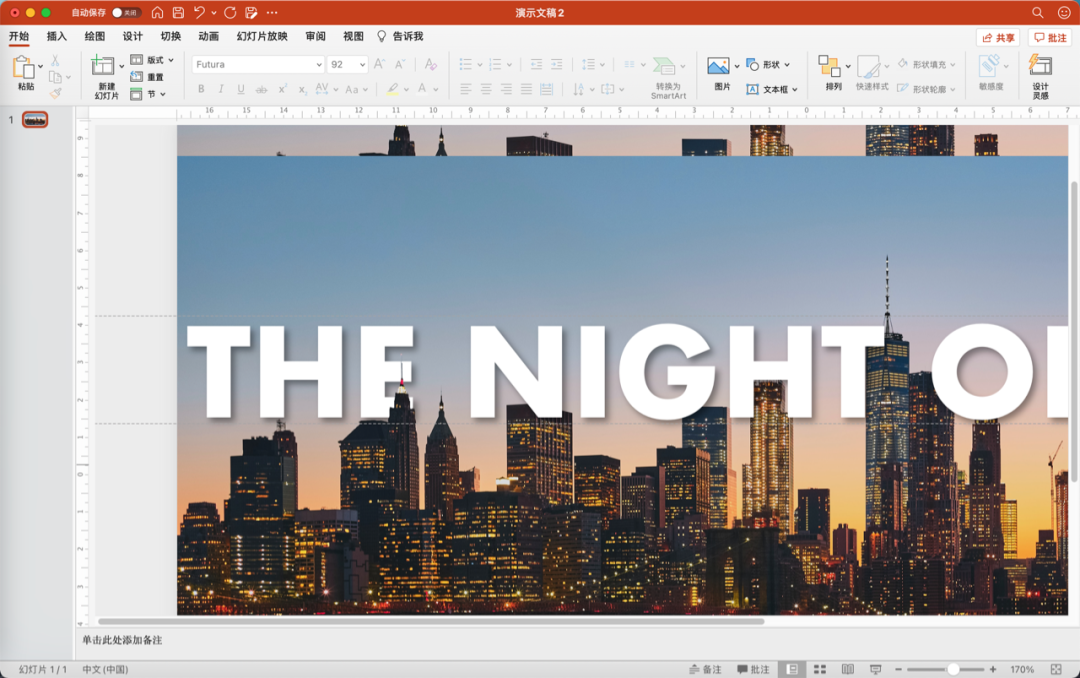Toggle the AutoSave (自动保存) switch

(x=126, y=12)
